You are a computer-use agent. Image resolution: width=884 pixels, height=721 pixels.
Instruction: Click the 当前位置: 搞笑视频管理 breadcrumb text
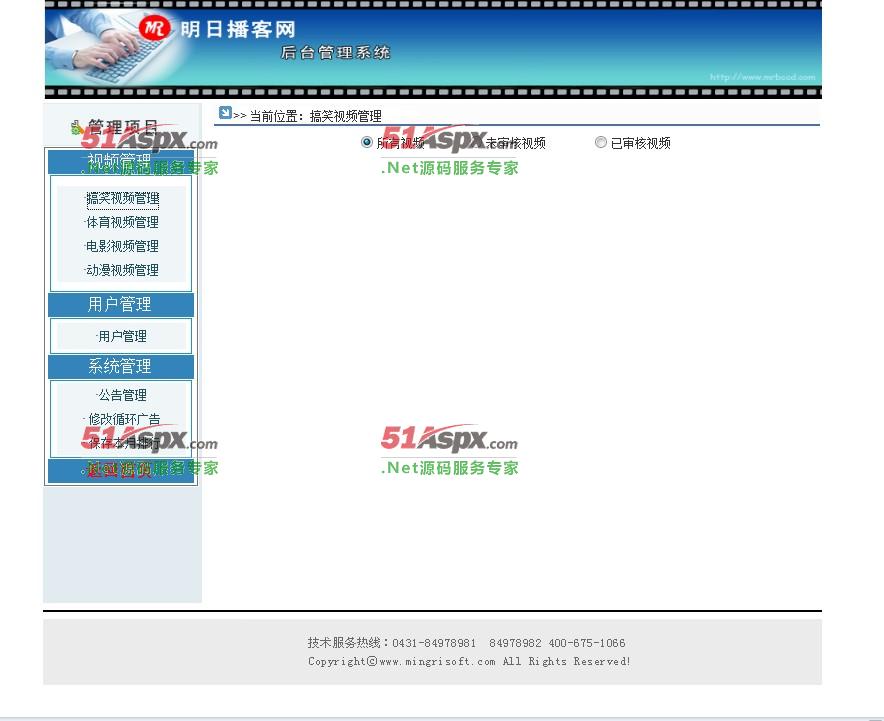[316, 117]
